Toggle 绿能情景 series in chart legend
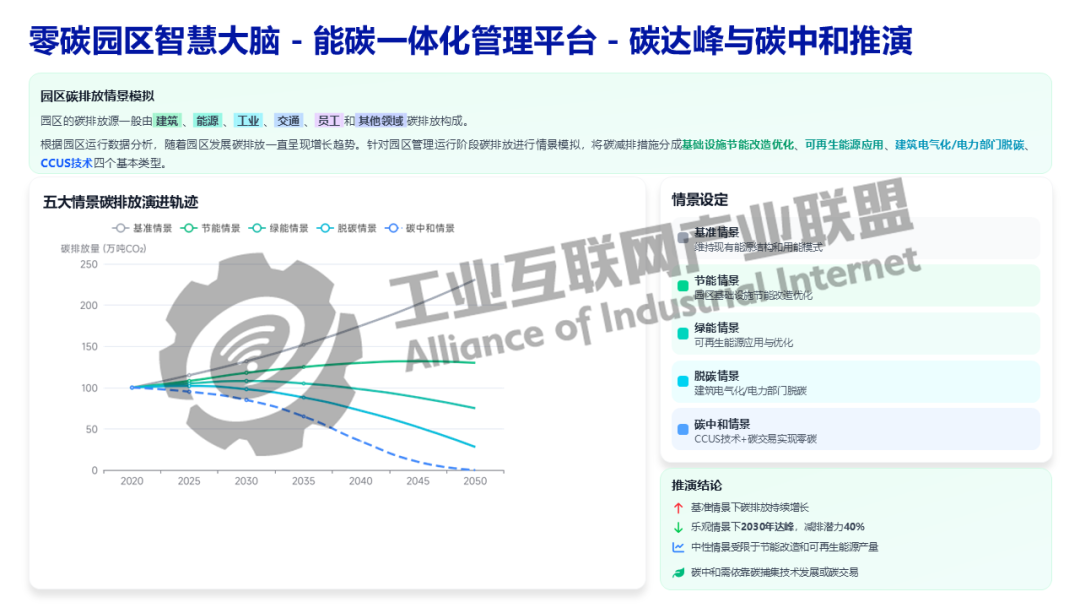This screenshot has height=608, width=1080. point(279,228)
